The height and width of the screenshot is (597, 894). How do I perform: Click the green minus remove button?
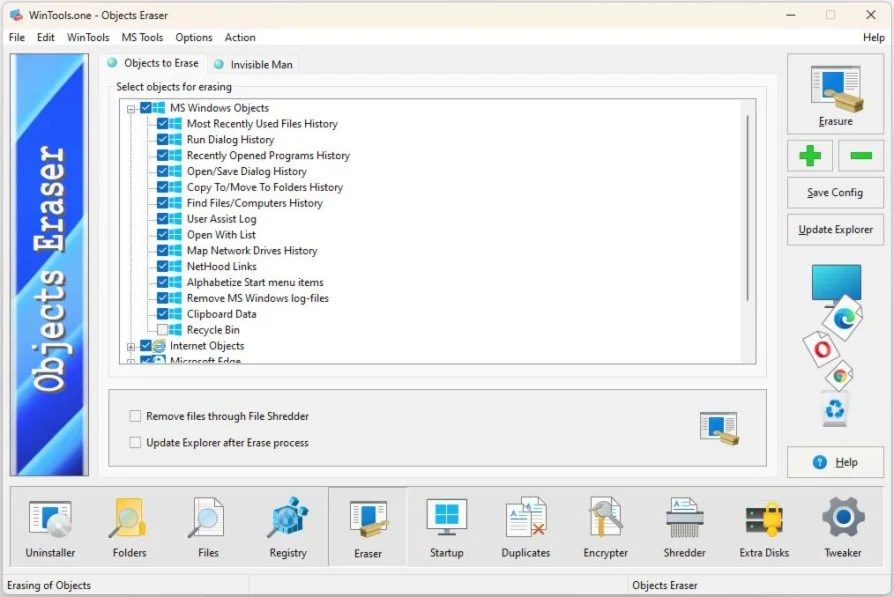pos(860,156)
